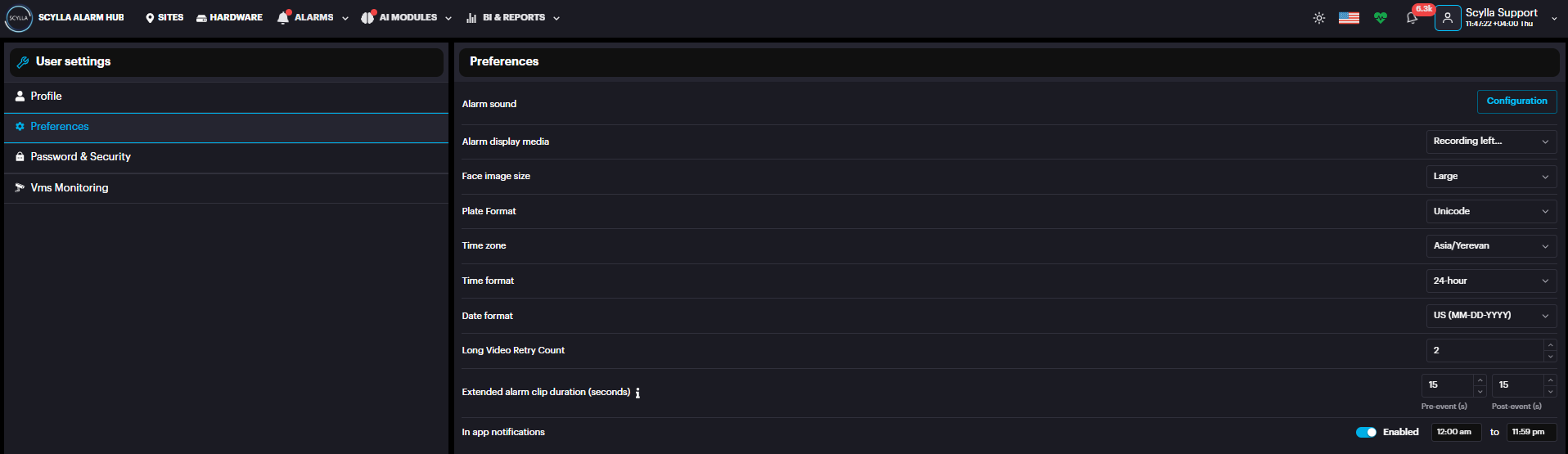Click the Alarm sound Configuration button
The width and height of the screenshot is (1568, 454).
[1516, 101]
